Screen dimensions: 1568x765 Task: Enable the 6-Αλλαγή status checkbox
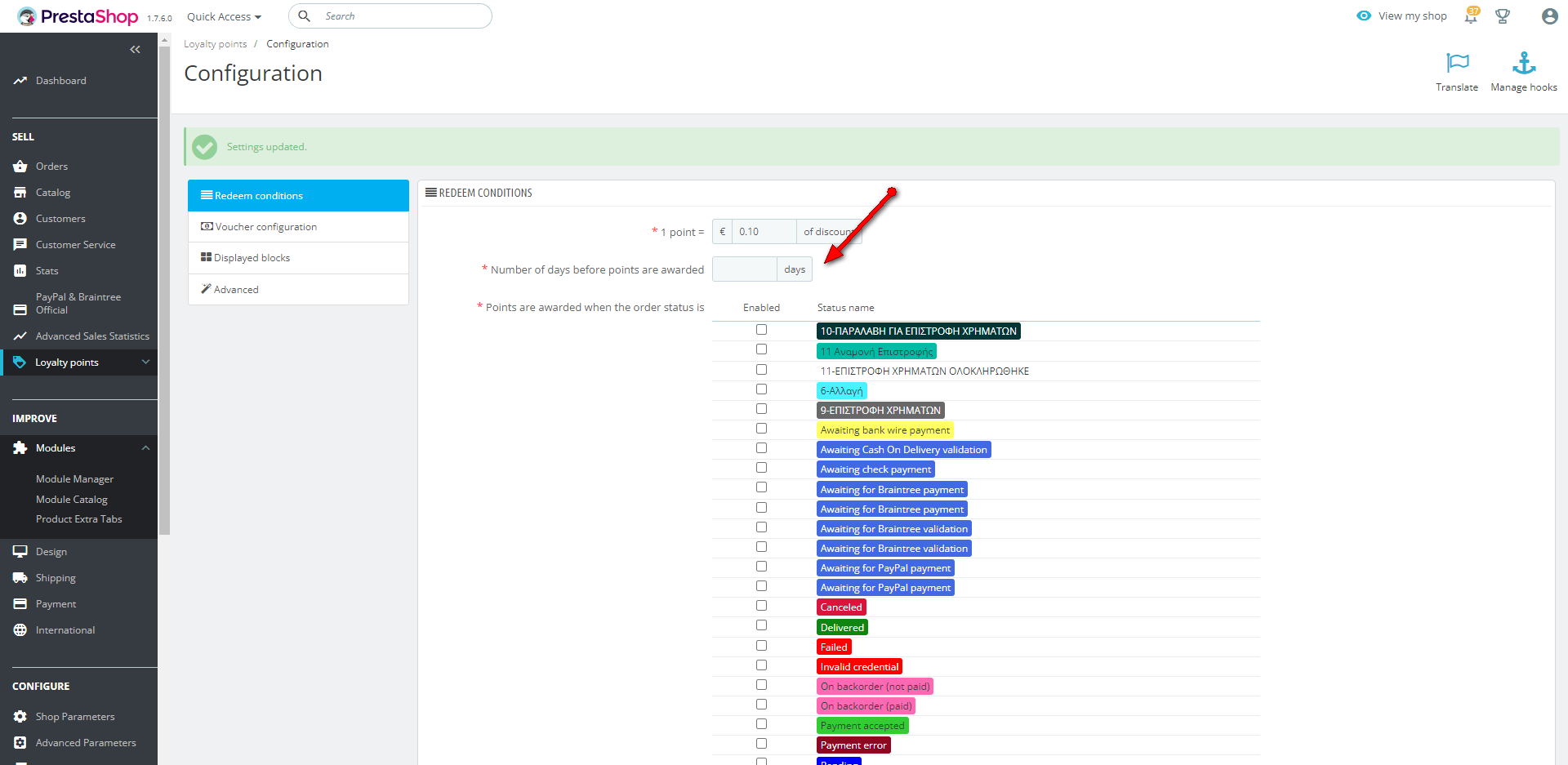(761, 389)
